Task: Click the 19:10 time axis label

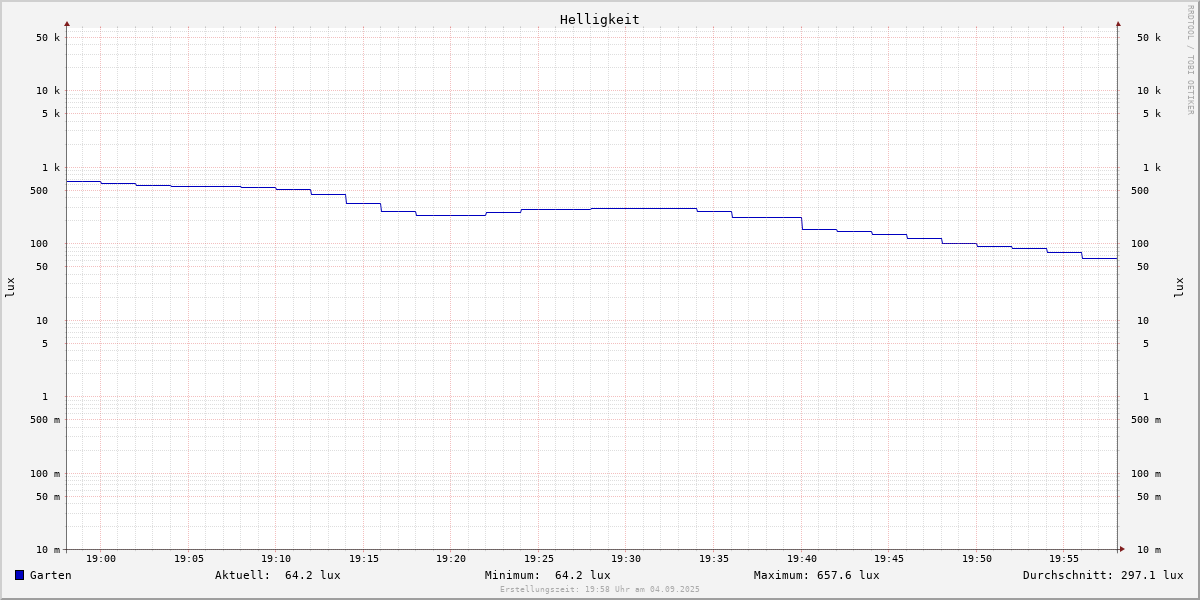Action: coord(276,559)
